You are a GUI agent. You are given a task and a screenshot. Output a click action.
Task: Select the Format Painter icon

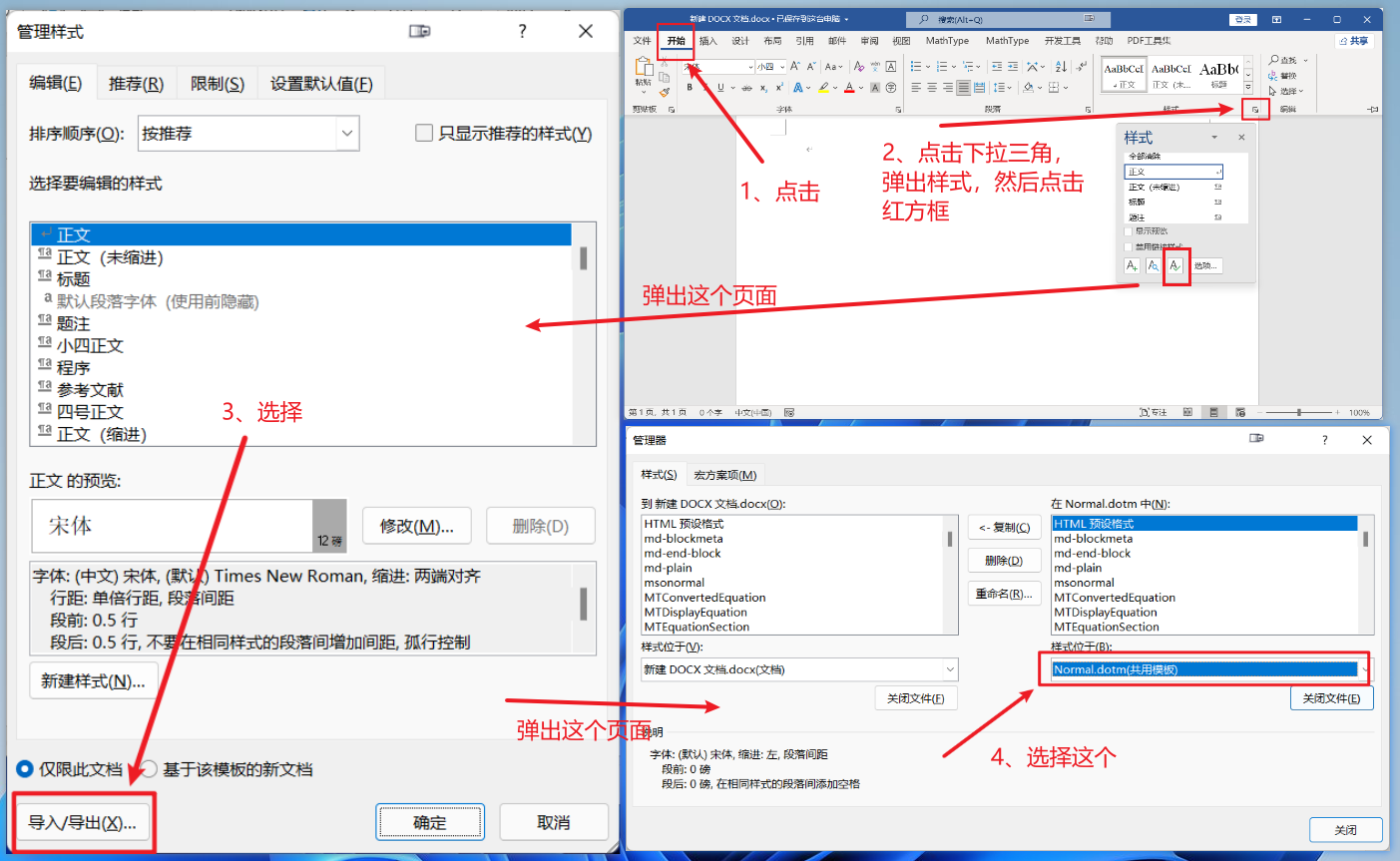point(665,91)
